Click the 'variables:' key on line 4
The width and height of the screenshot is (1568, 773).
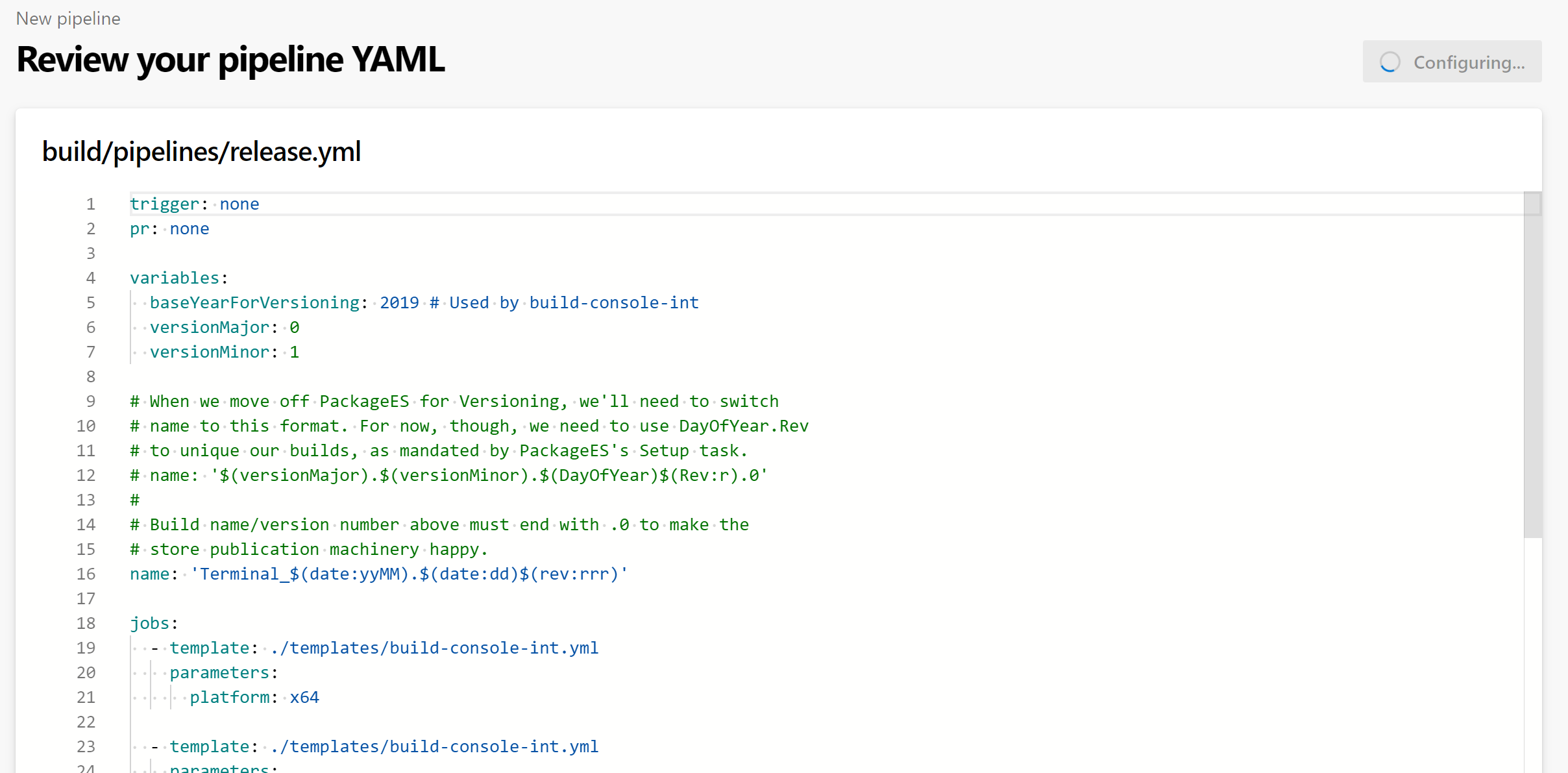point(179,278)
